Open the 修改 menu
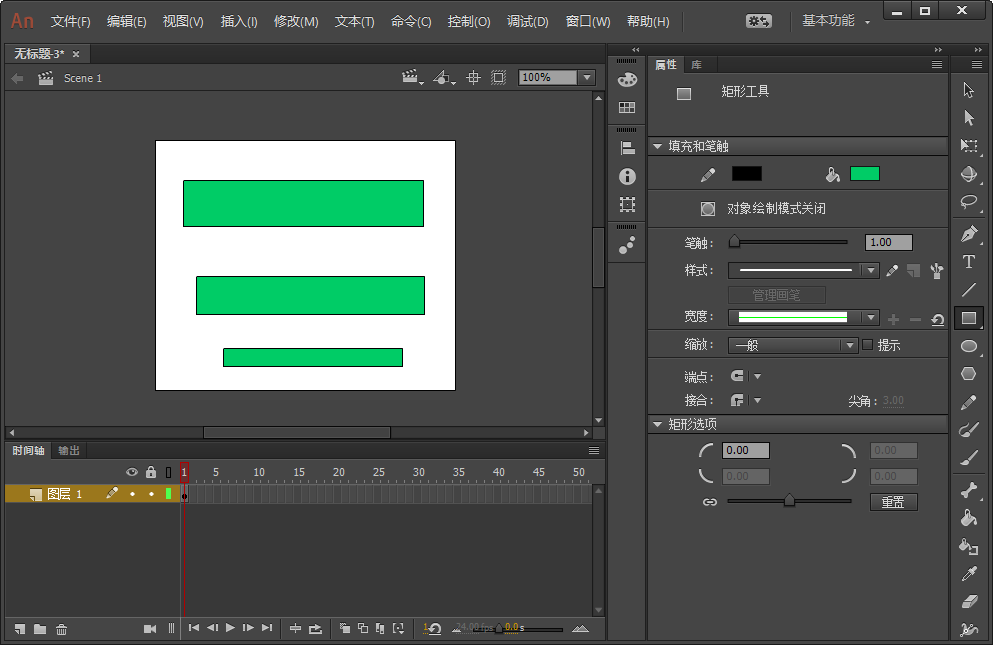The width and height of the screenshot is (993, 645). pyautogui.click(x=295, y=21)
